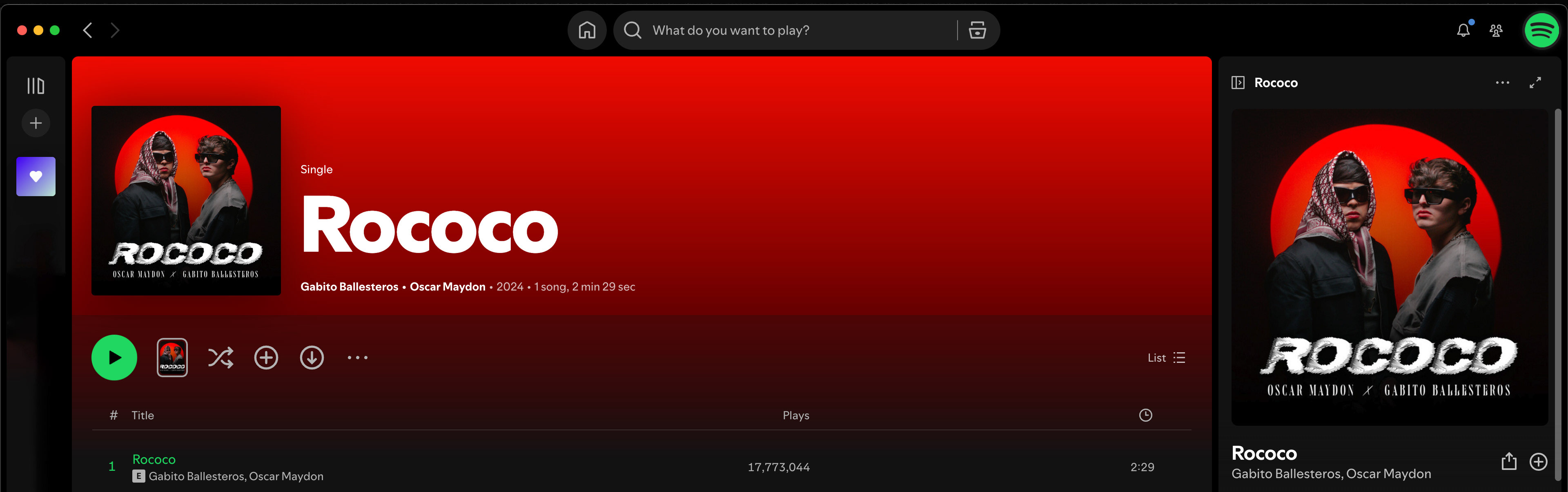
Task: Click the Gabito Ballesteros artist link
Action: [349, 287]
